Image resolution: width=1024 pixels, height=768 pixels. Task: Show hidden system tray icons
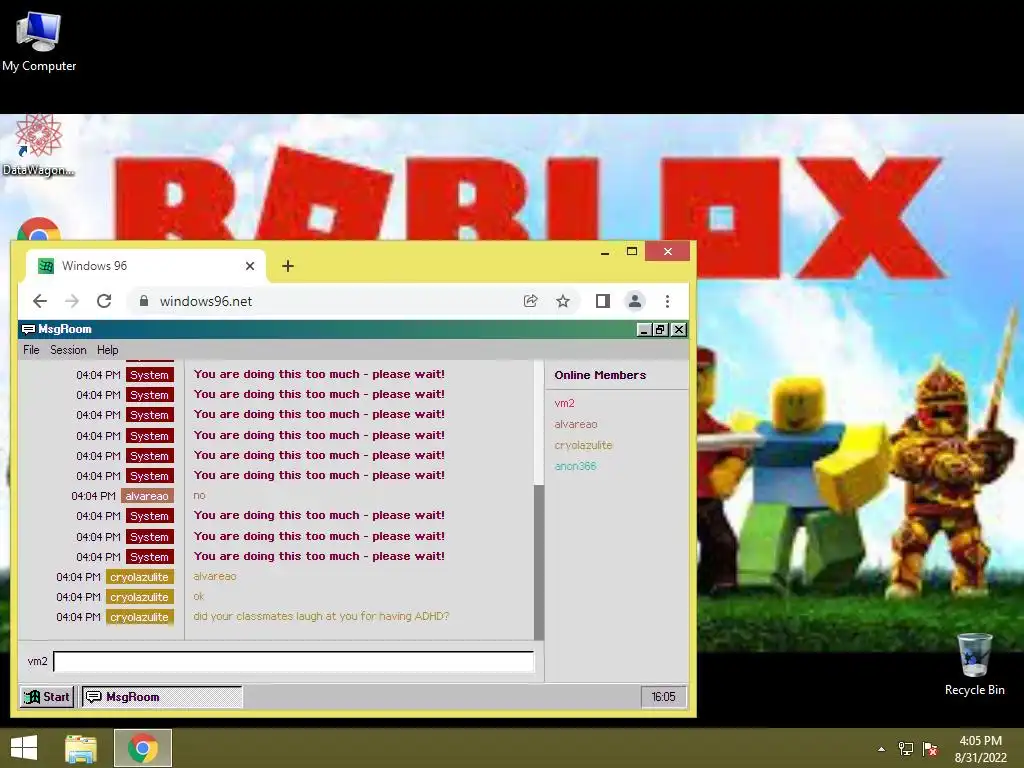coord(881,749)
